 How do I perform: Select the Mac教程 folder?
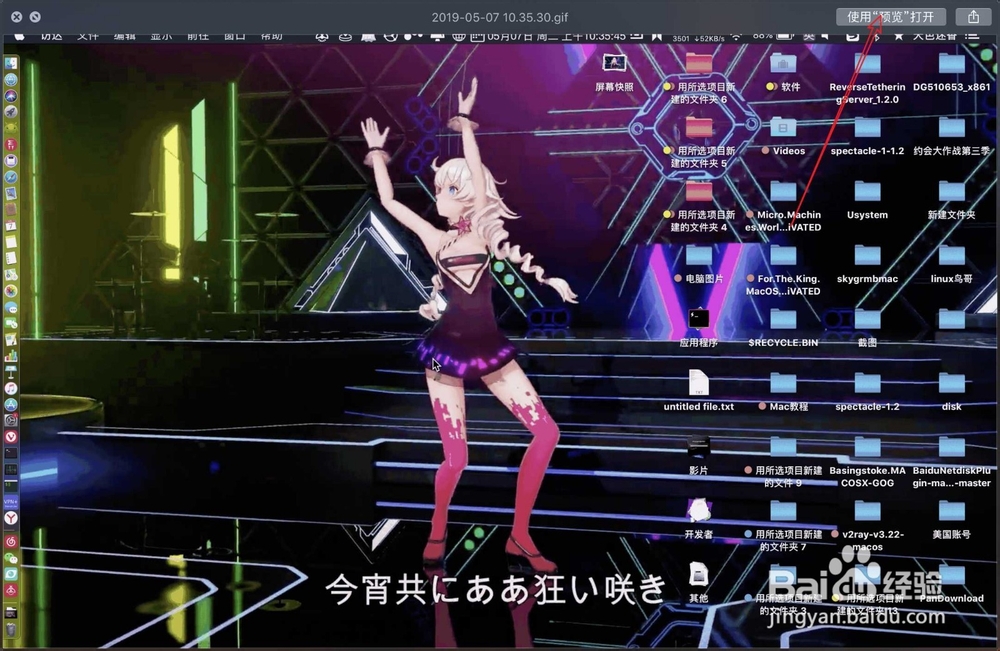[x=783, y=391]
